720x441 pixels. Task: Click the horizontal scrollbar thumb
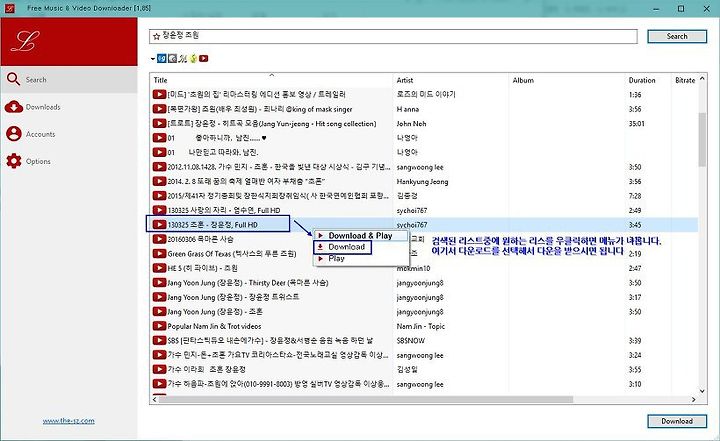pos(366,400)
